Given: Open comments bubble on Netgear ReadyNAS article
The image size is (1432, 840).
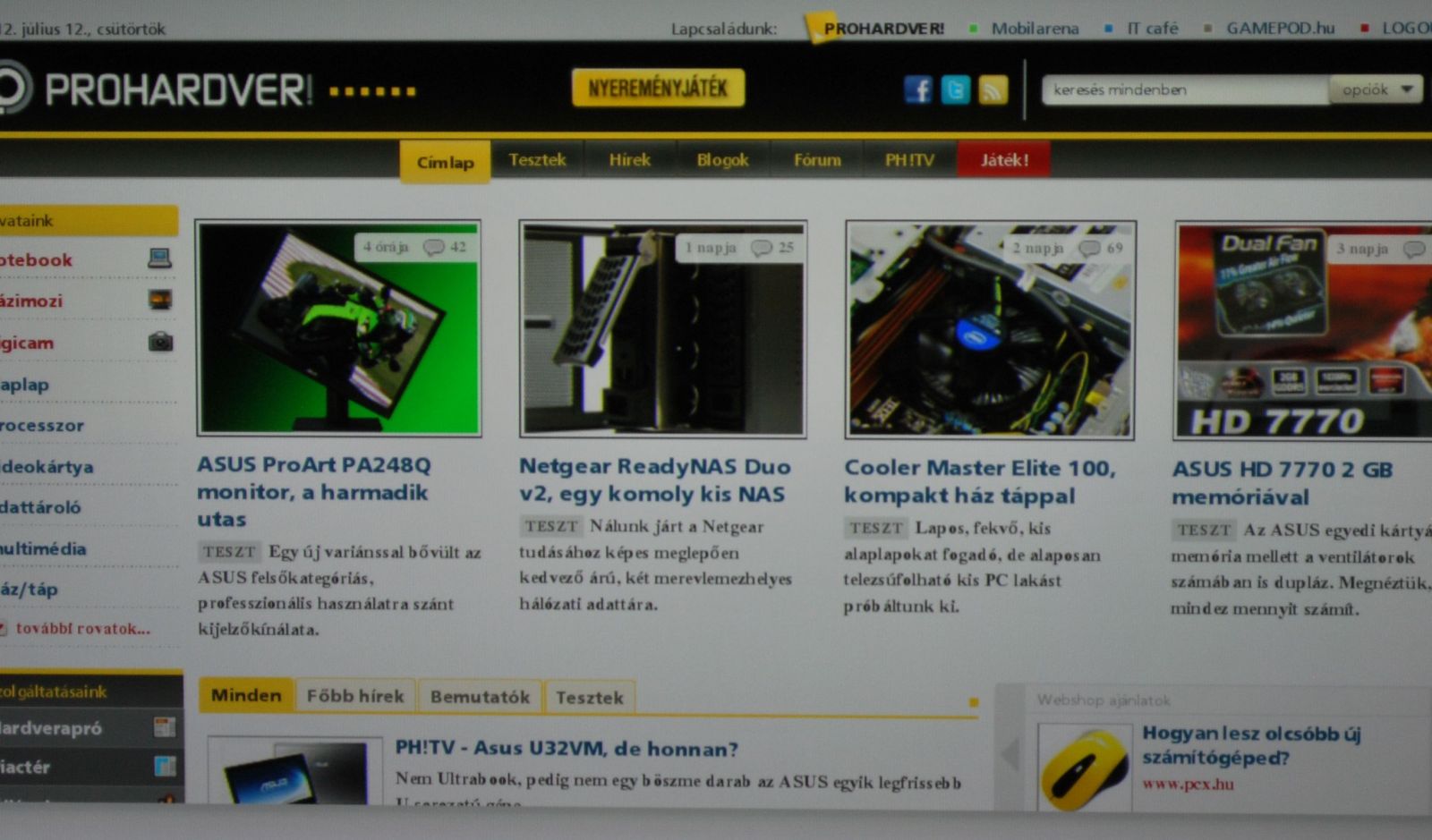Looking at the screenshot, I should [762, 248].
